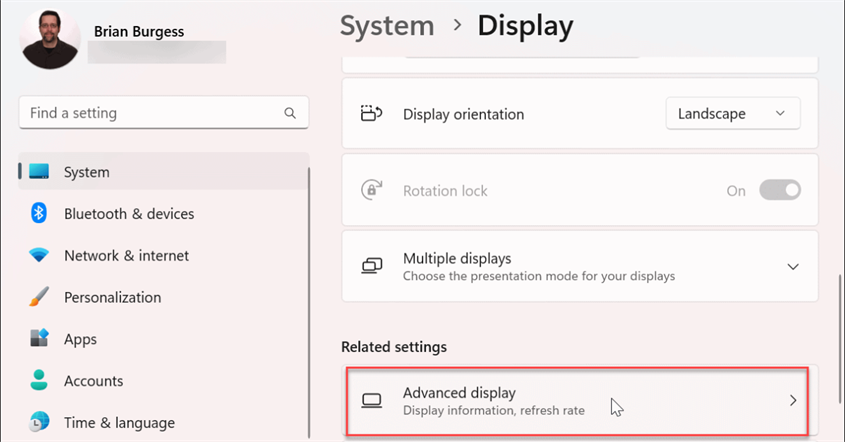This screenshot has height=442, width=845.
Task: Click the right-side vertical scrollbar
Action: click(840, 339)
